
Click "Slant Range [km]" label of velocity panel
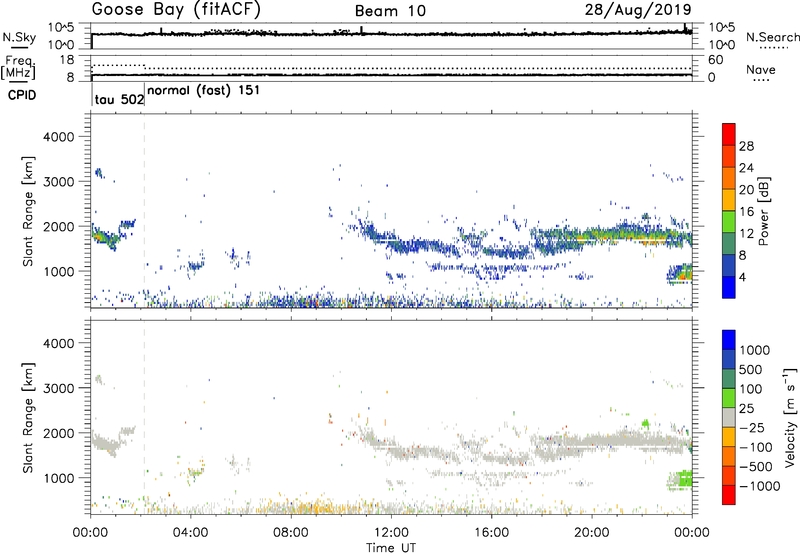[28, 418]
